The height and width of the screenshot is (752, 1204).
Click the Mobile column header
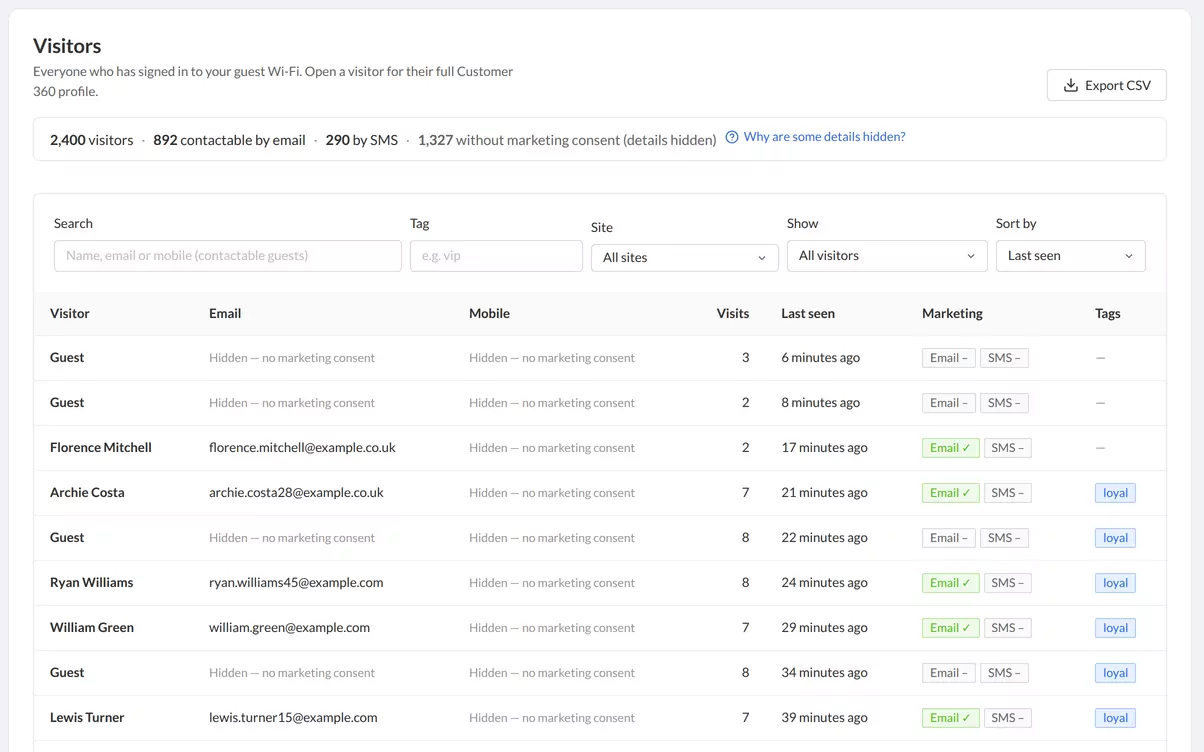click(x=489, y=313)
